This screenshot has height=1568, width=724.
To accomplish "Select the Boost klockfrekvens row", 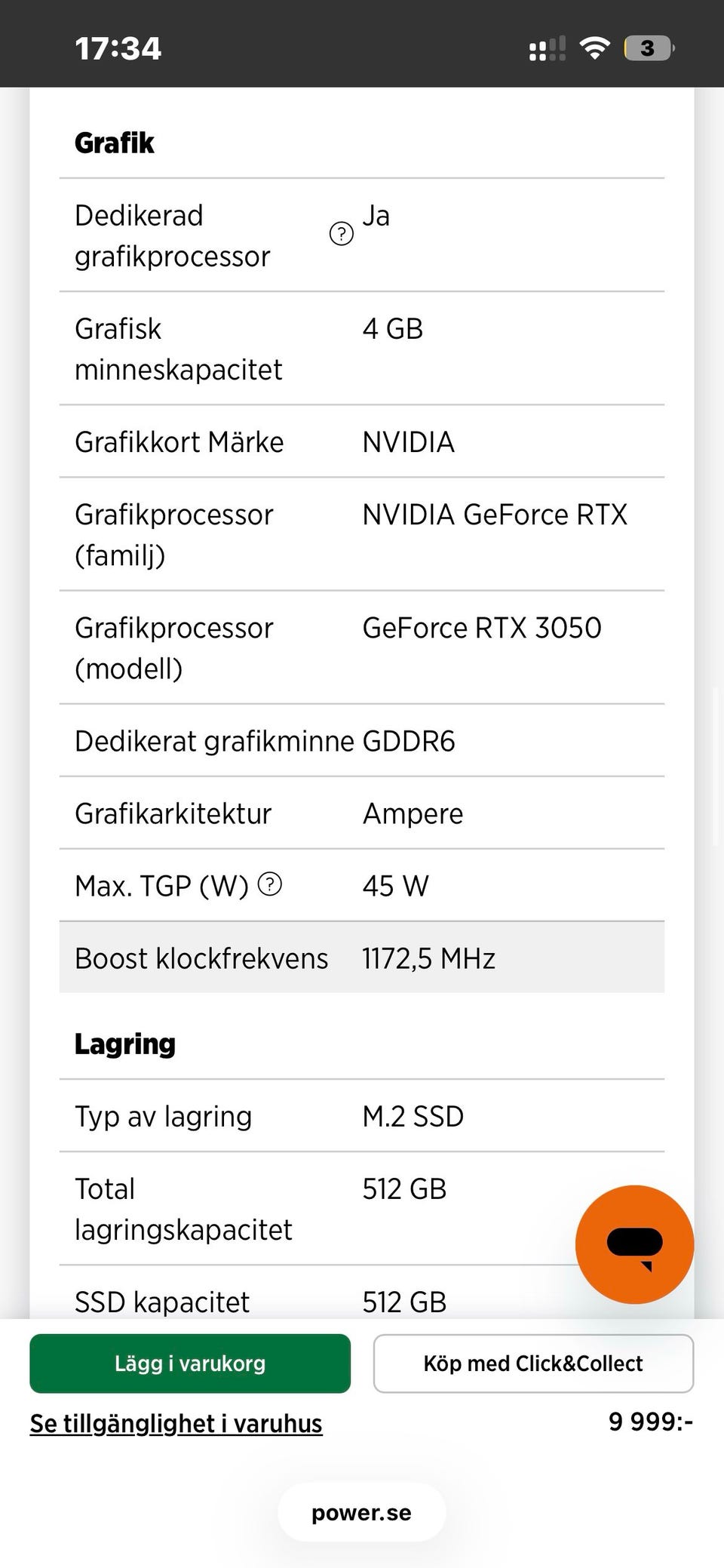I will pyautogui.click(x=361, y=958).
